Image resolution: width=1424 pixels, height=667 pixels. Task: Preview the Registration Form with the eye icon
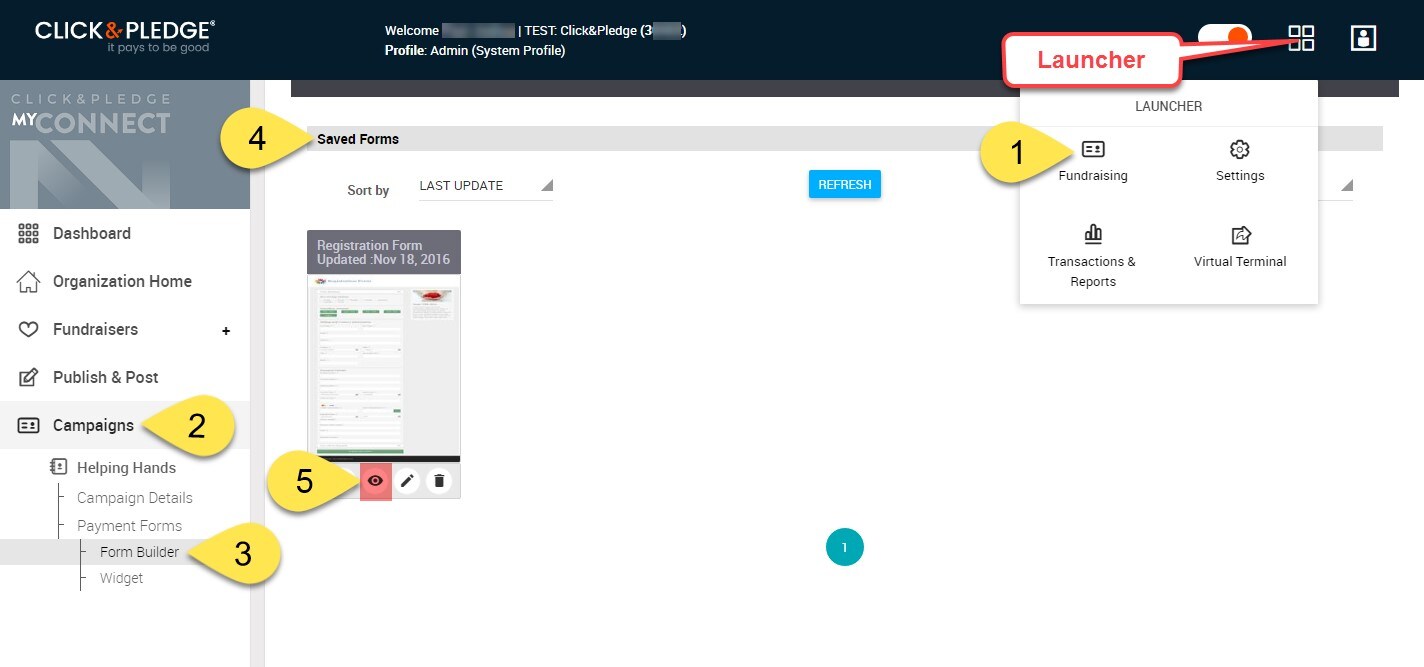375,481
